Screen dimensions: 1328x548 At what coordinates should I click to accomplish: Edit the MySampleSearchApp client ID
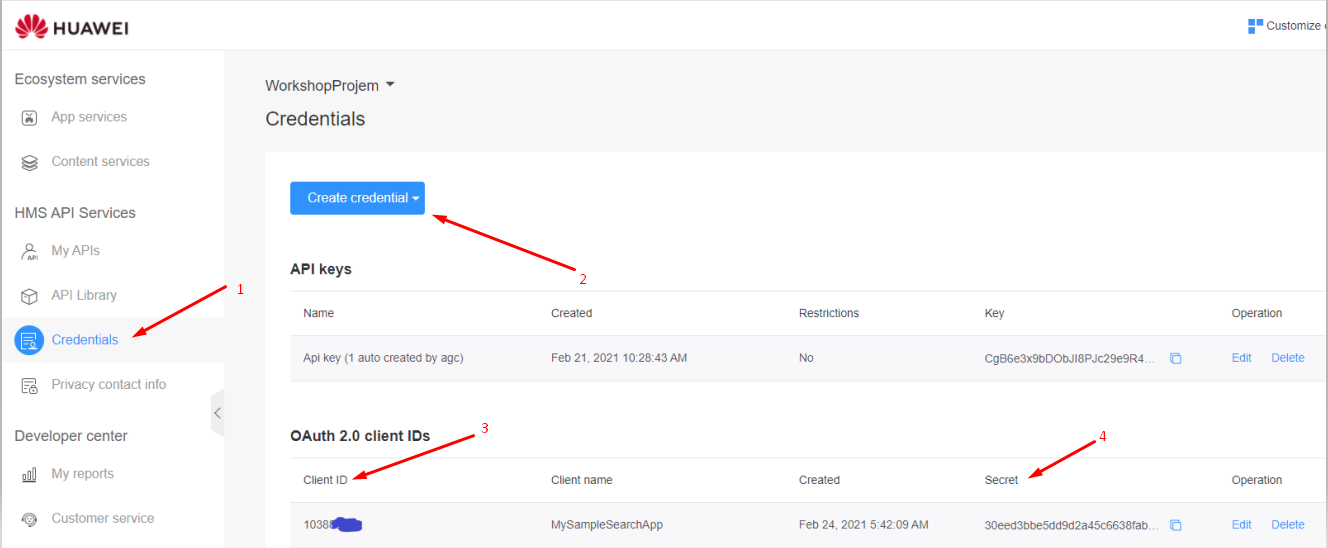1242,525
